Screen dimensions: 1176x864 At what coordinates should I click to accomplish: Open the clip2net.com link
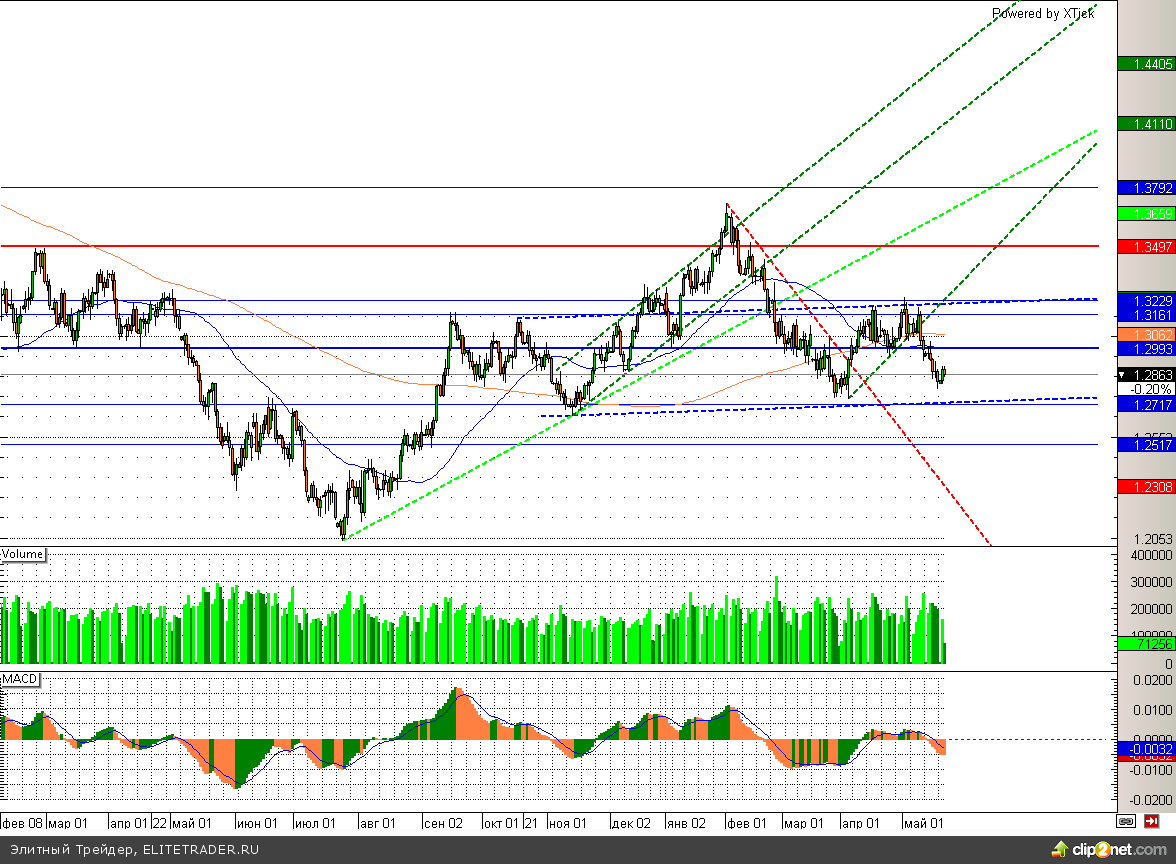coord(1108,850)
